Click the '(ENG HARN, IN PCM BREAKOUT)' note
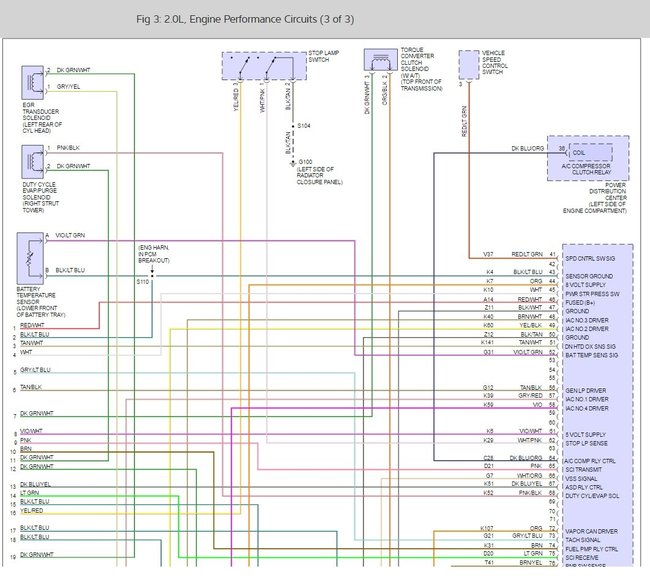Screen dimensions: 650x580 pos(154,254)
